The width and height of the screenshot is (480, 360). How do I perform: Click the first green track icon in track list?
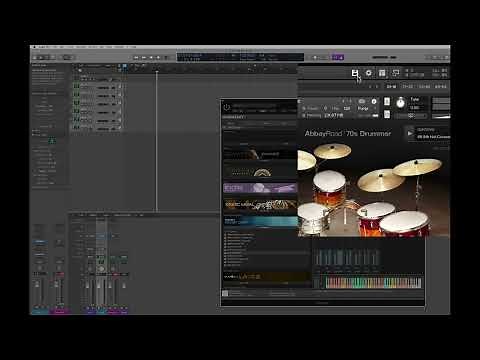[76, 86]
